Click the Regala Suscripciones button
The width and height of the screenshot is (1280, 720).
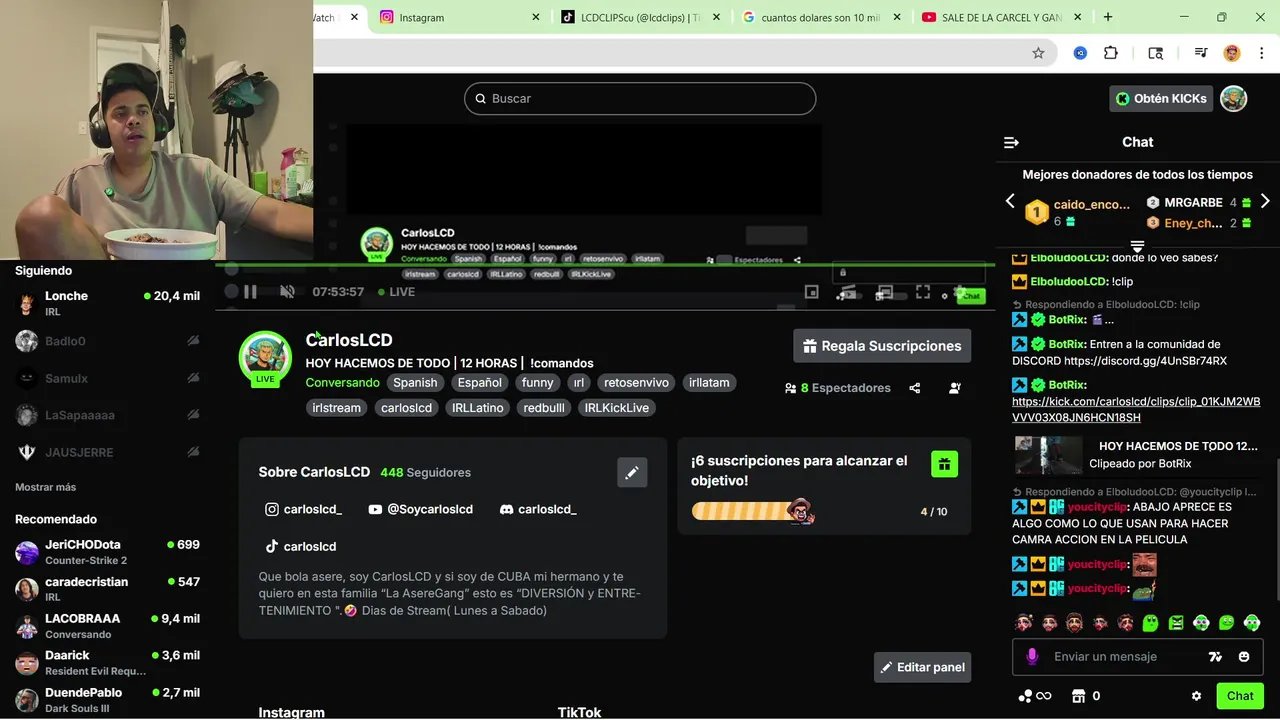pos(882,346)
